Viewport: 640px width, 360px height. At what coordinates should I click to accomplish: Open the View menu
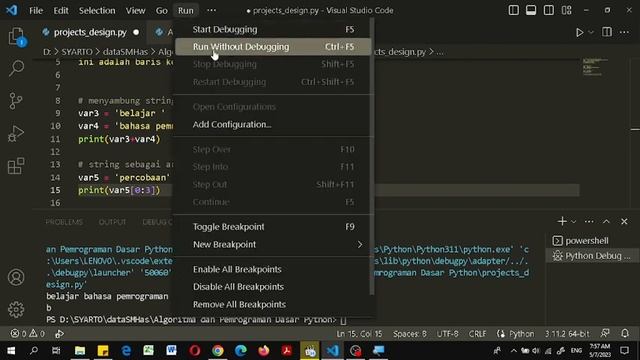(x=136, y=11)
